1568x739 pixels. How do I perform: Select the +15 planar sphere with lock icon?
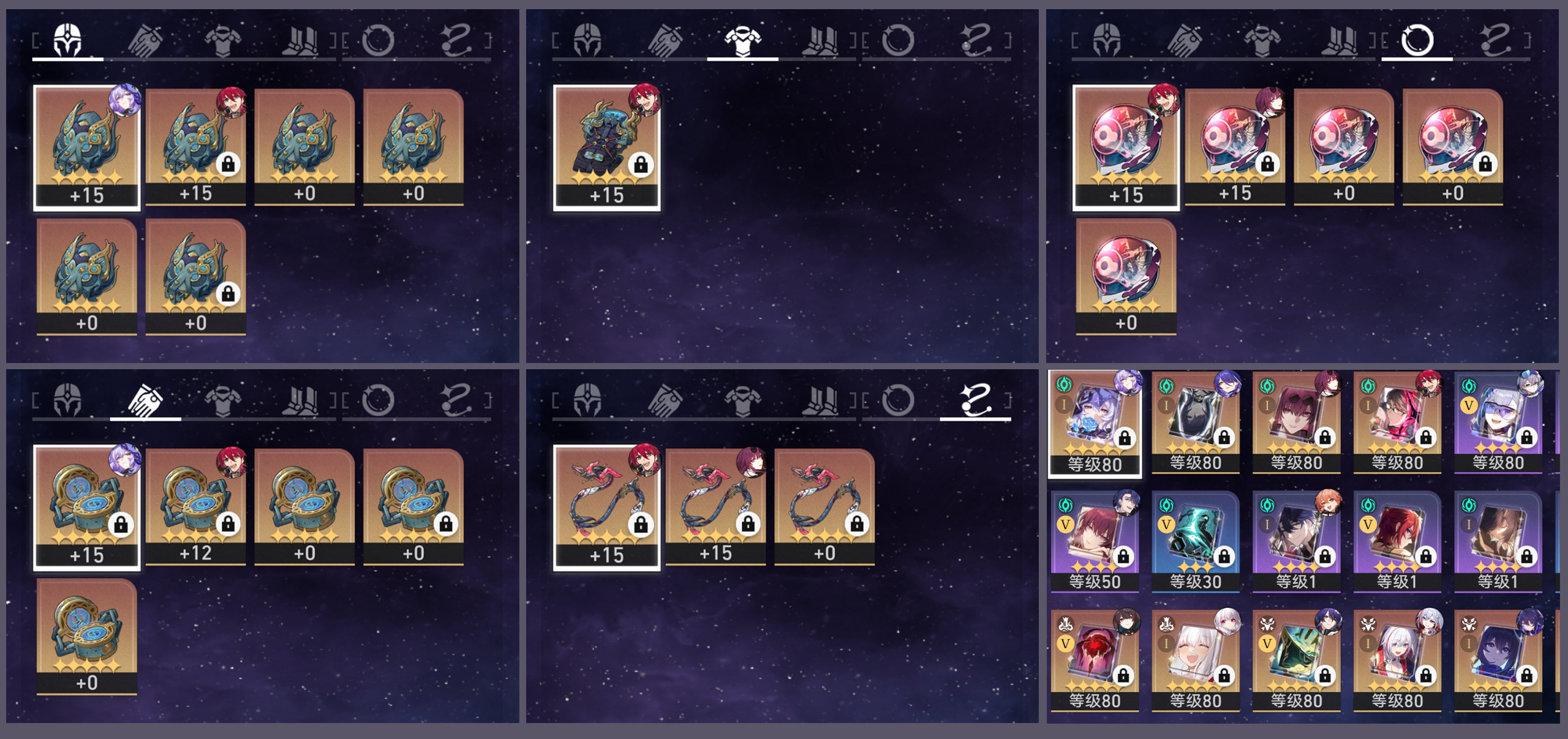(x=1235, y=147)
